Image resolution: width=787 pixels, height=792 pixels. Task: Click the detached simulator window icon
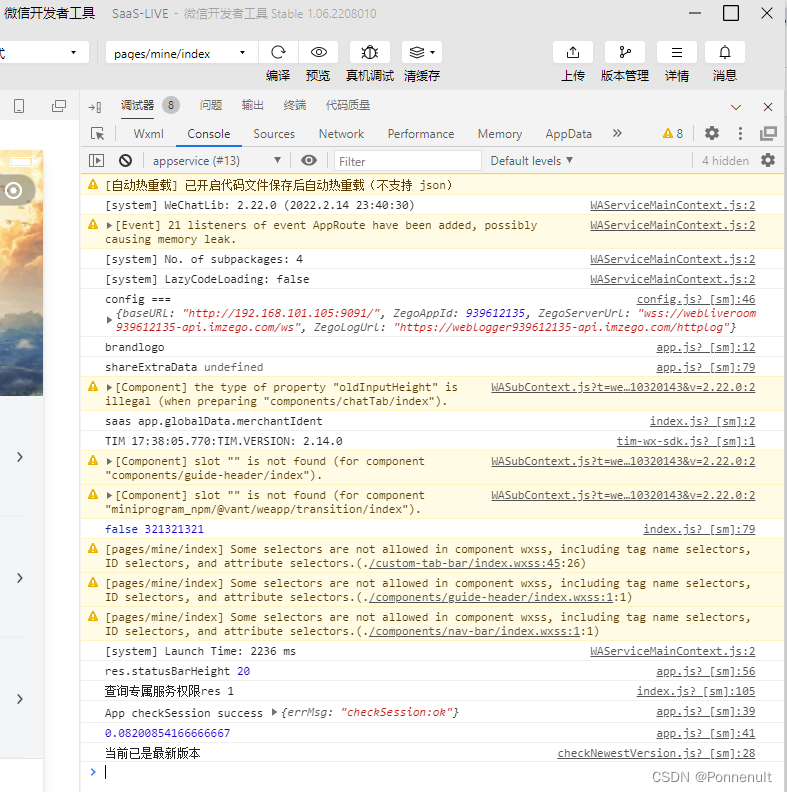pyautogui.click(x=59, y=106)
